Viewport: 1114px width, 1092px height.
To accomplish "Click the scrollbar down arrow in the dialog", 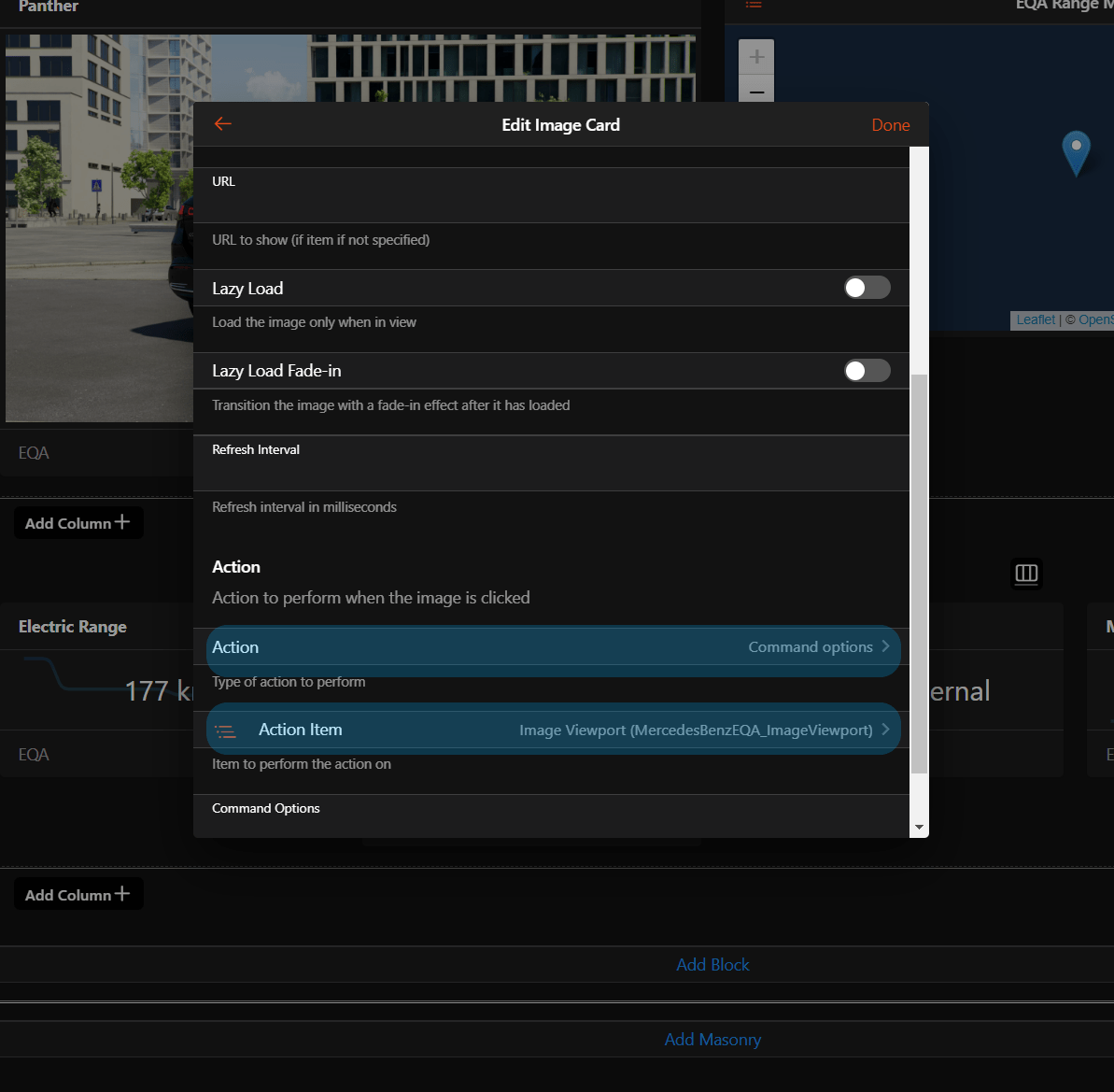I will (x=919, y=828).
